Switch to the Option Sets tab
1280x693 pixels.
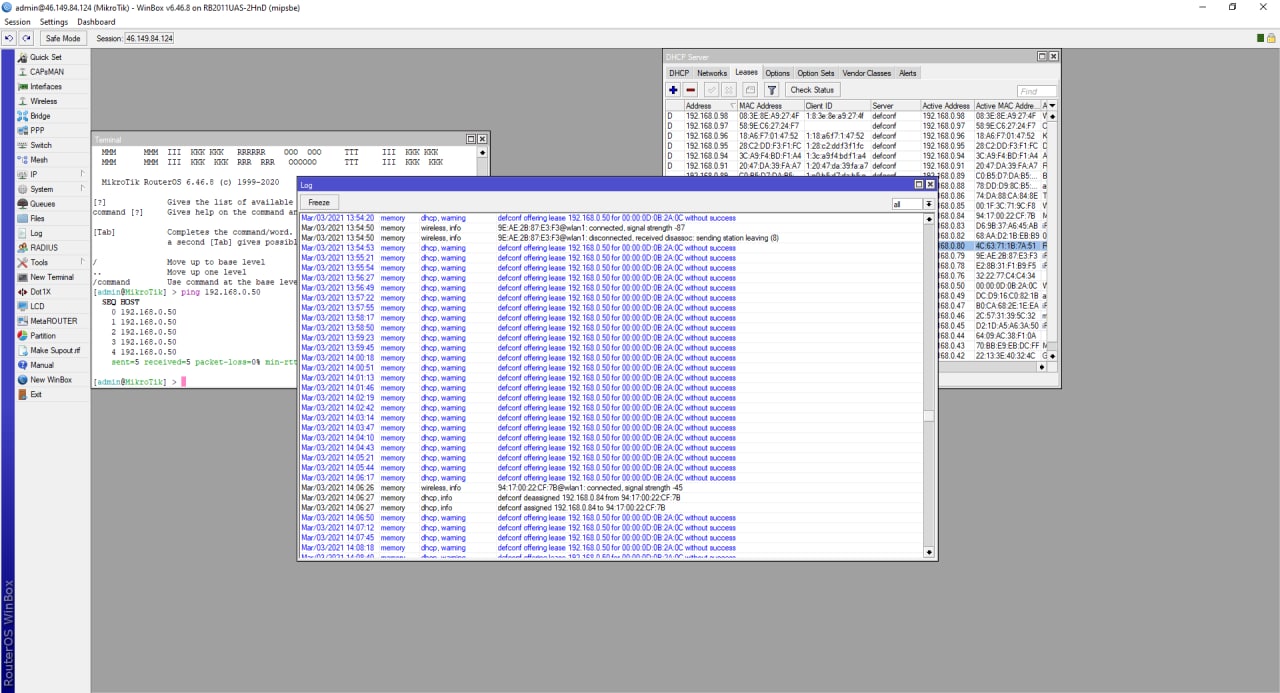[816, 73]
